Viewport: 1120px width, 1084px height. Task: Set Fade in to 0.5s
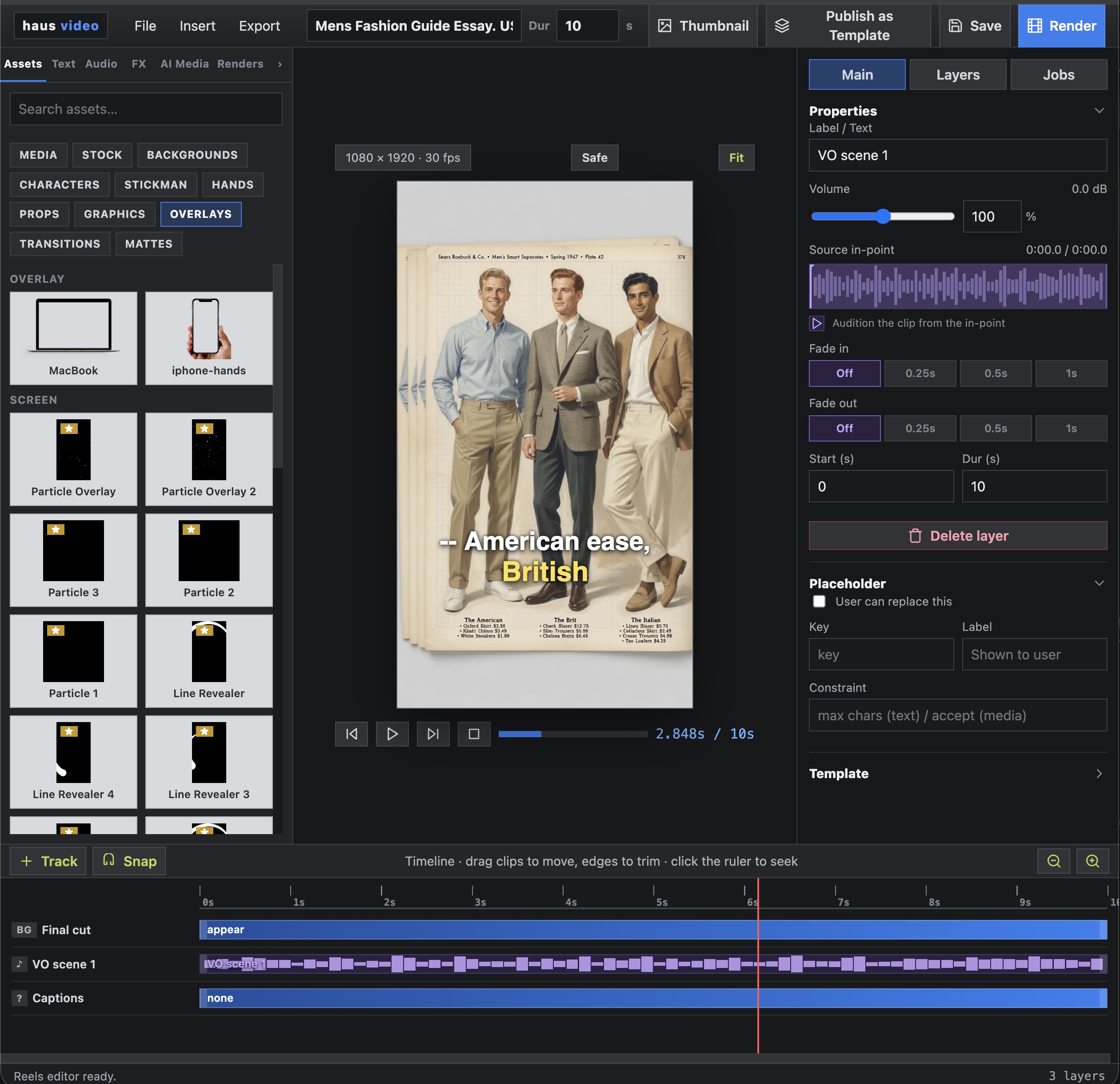click(x=996, y=373)
